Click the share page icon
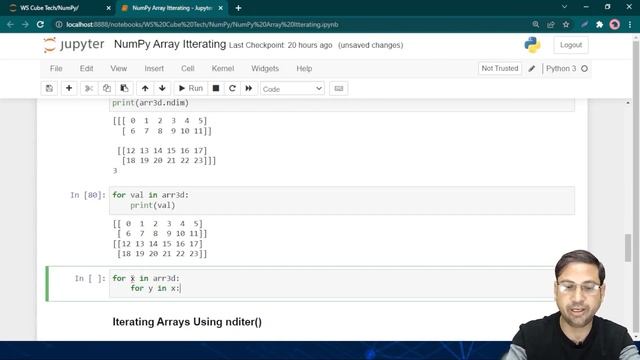The height and width of the screenshot is (360, 640). pos(551,24)
